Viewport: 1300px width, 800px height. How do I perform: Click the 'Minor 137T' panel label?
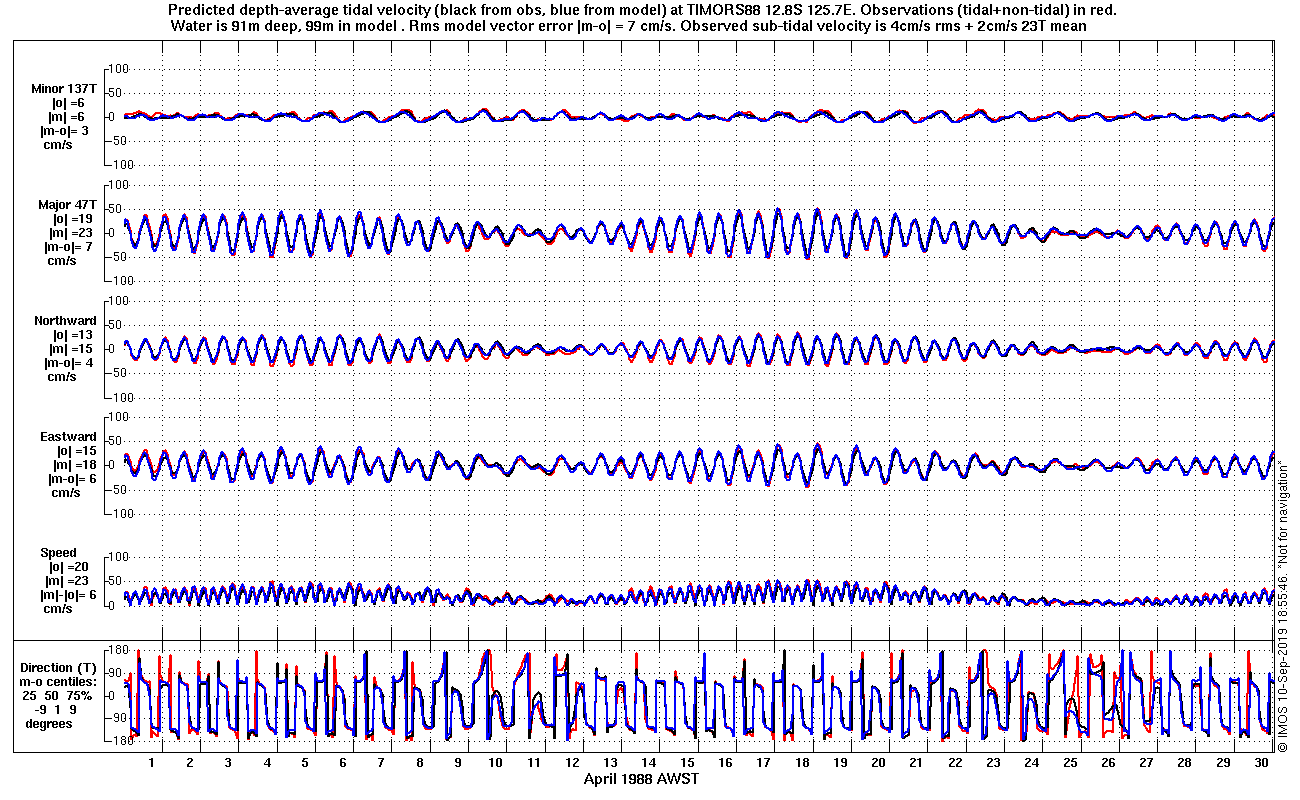(64, 89)
